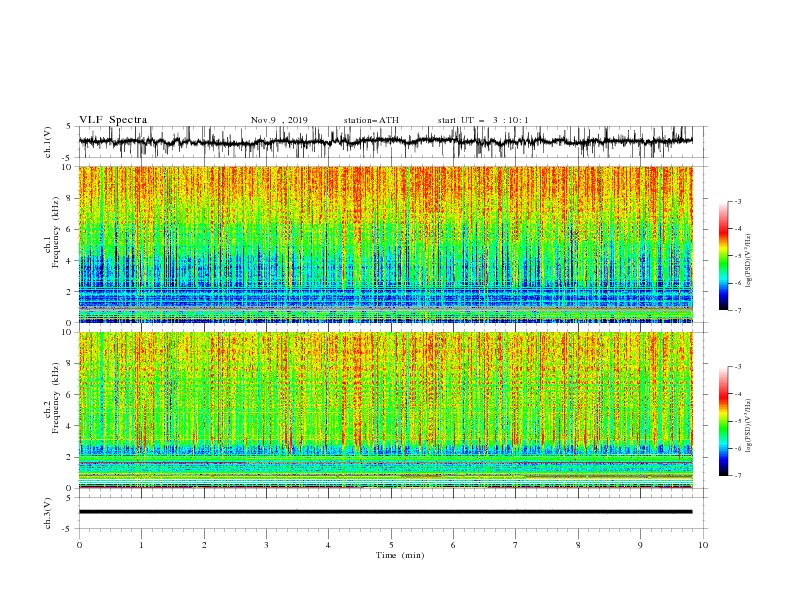Image resolution: width=792 pixels, height=612 pixels.
Task: Click the "-7" tick on ch.1 colorbar
Action: [x=737, y=310]
